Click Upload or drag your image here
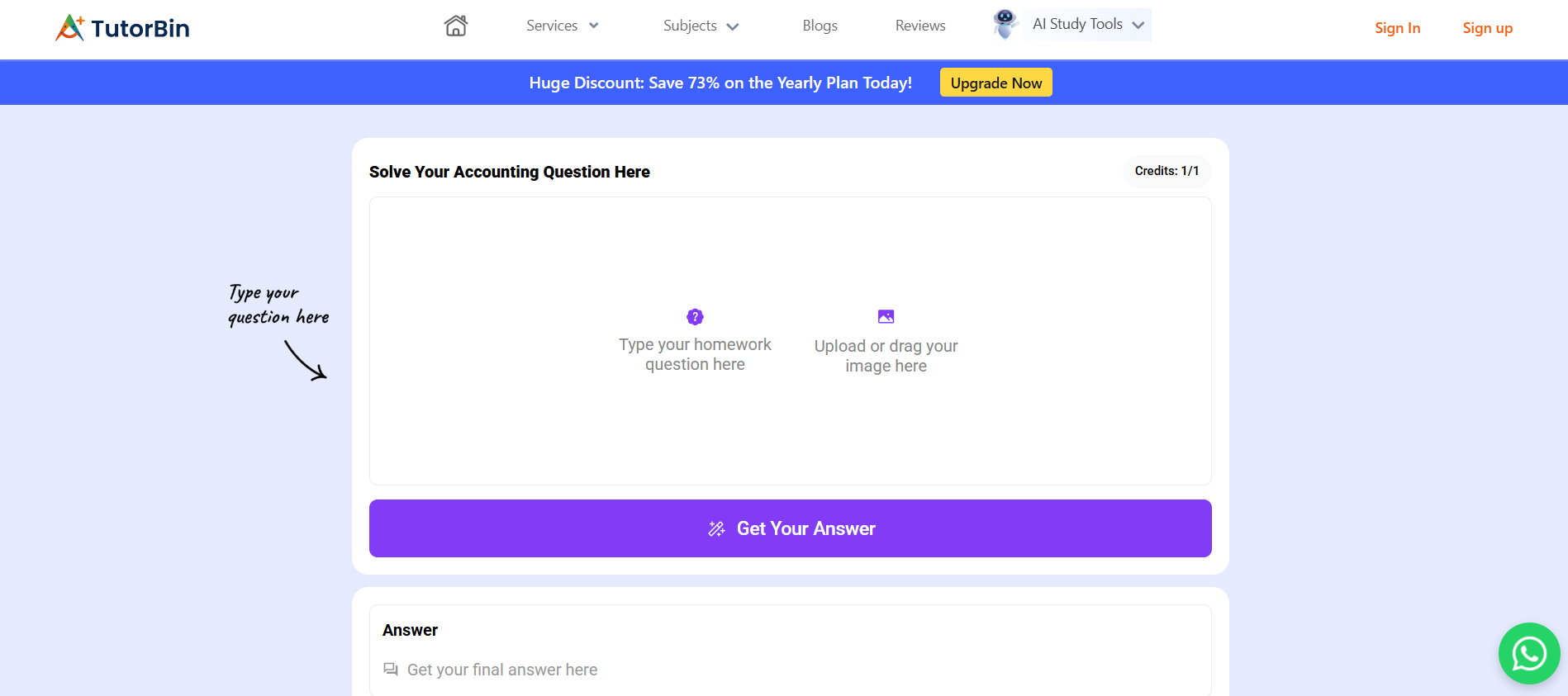The image size is (1568, 696). pos(886,356)
